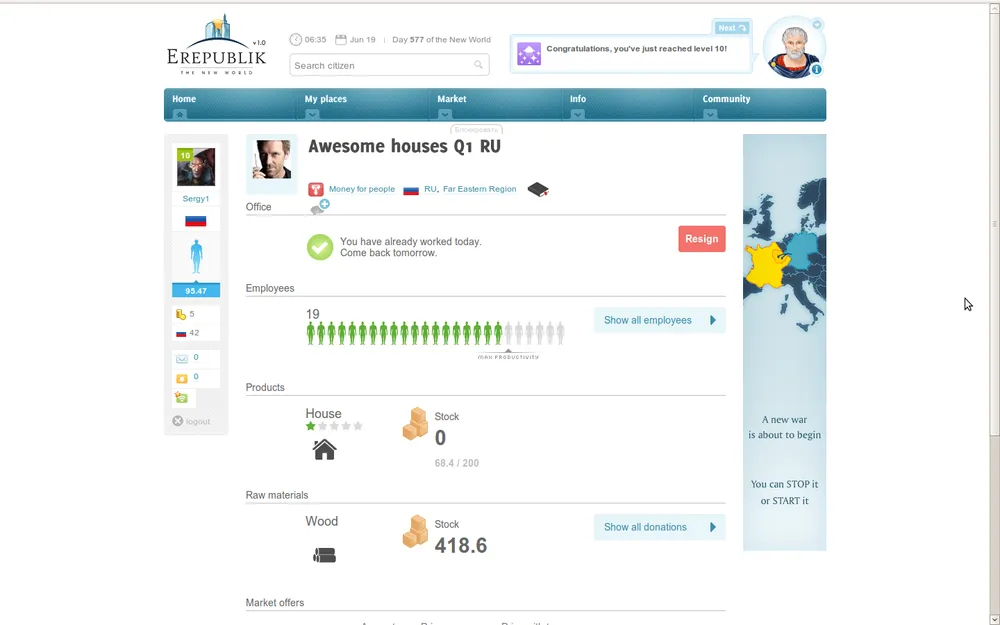Click the company avatar picture
1000x625 pixels.
272,160
